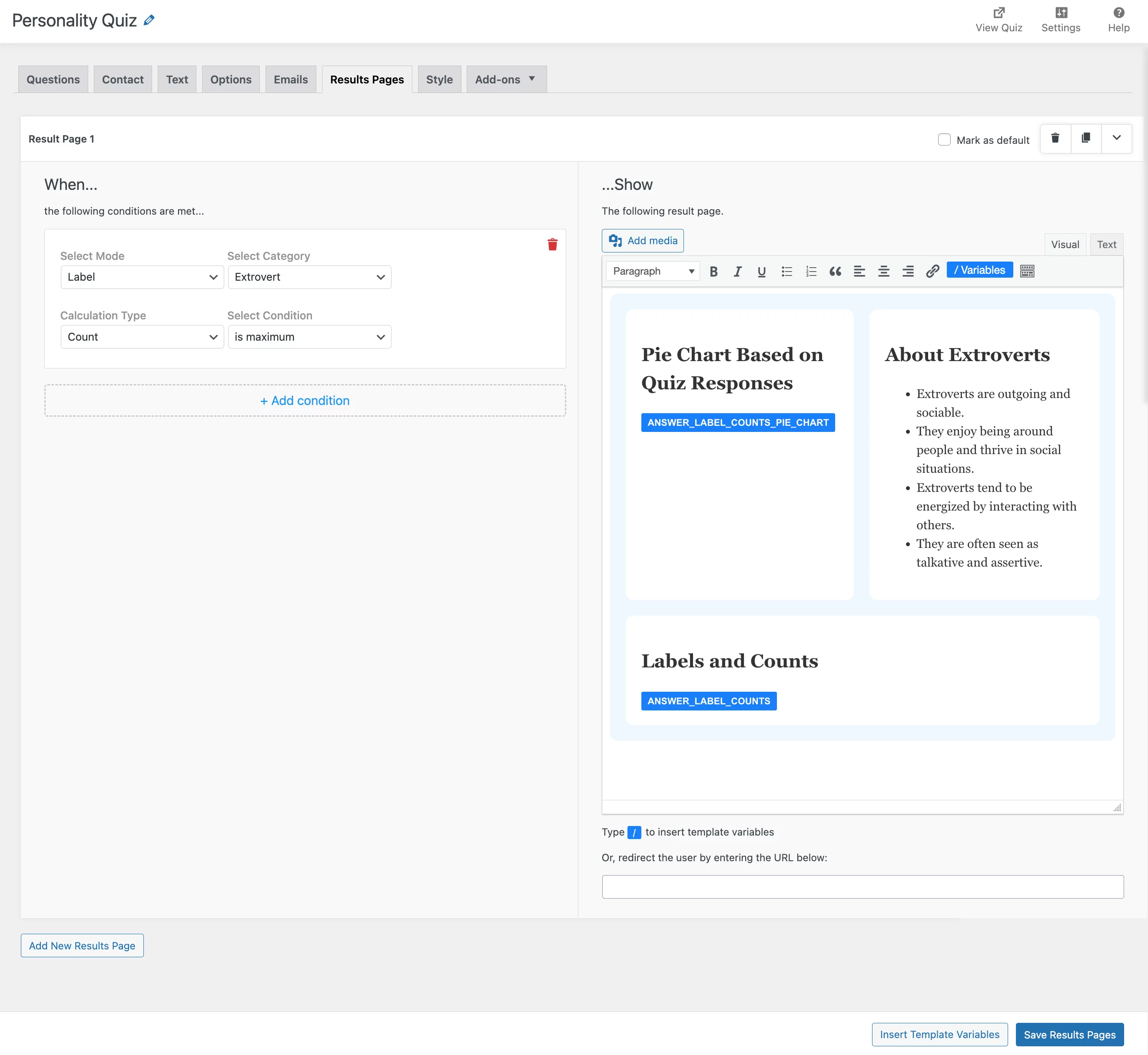
Task: Check the Mark as default checkbox
Action: [x=944, y=140]
